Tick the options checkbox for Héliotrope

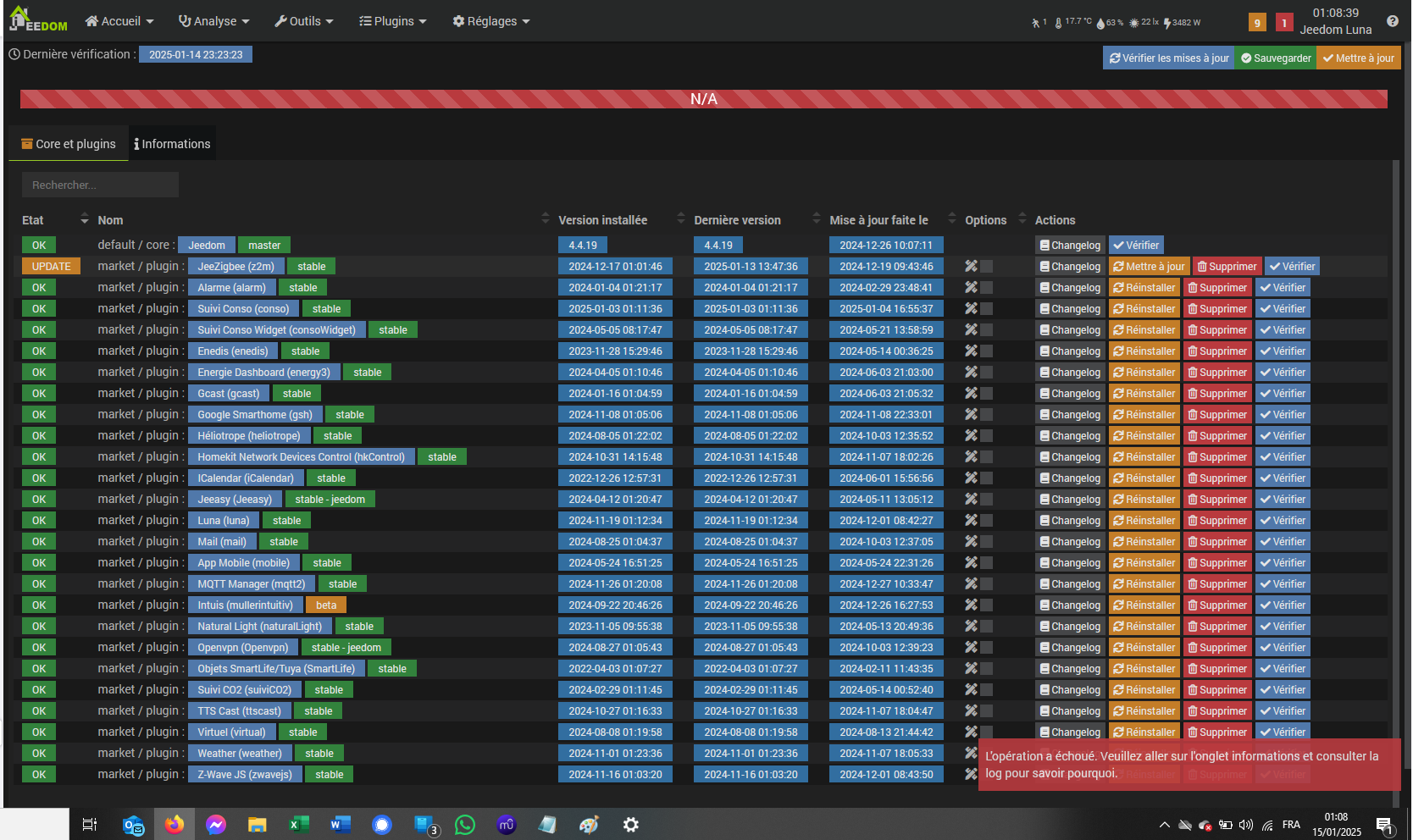(987, 435)
